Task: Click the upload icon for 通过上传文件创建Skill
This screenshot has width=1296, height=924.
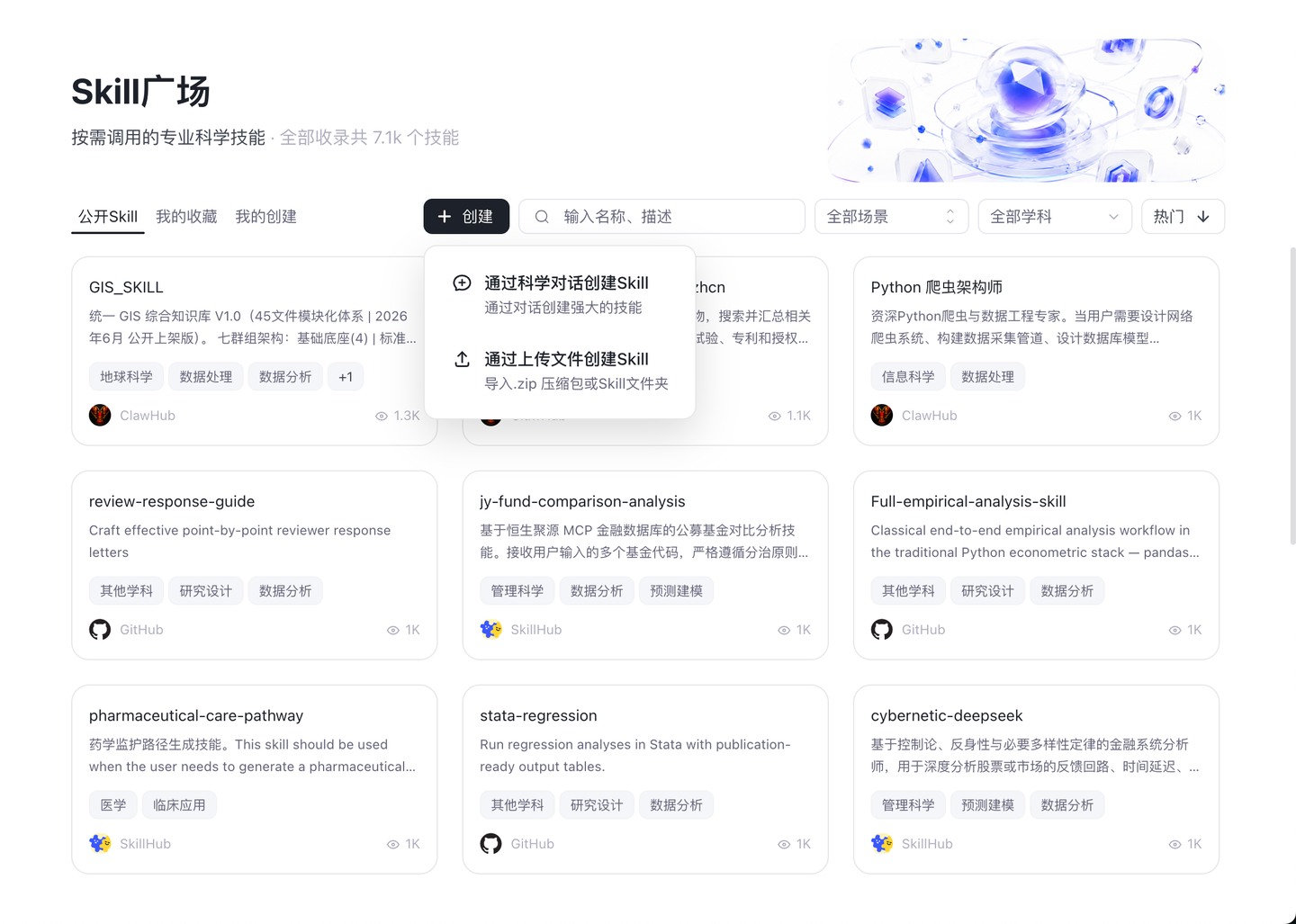Action: pyautogui.click(x=462, y=359)
